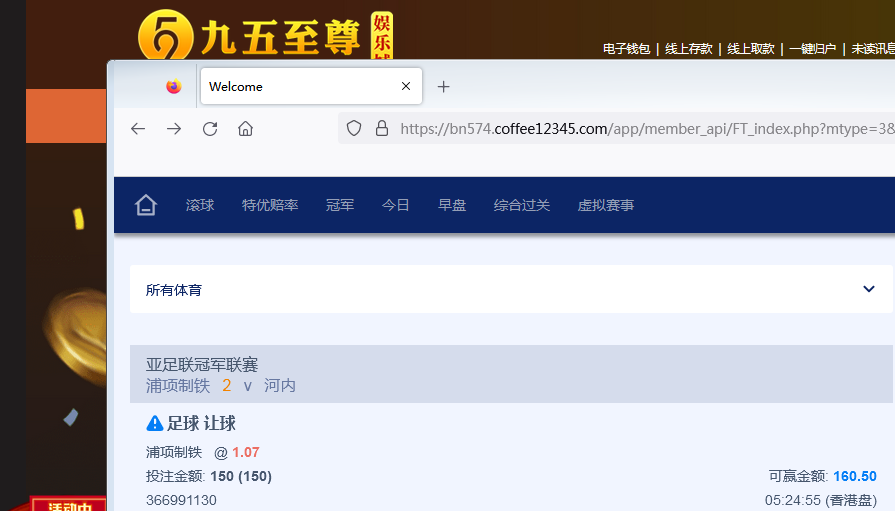Open the 虚拟赛事 menu item
Screen dimensions: 895x511
pyautogui.click(x=606, y=205)
